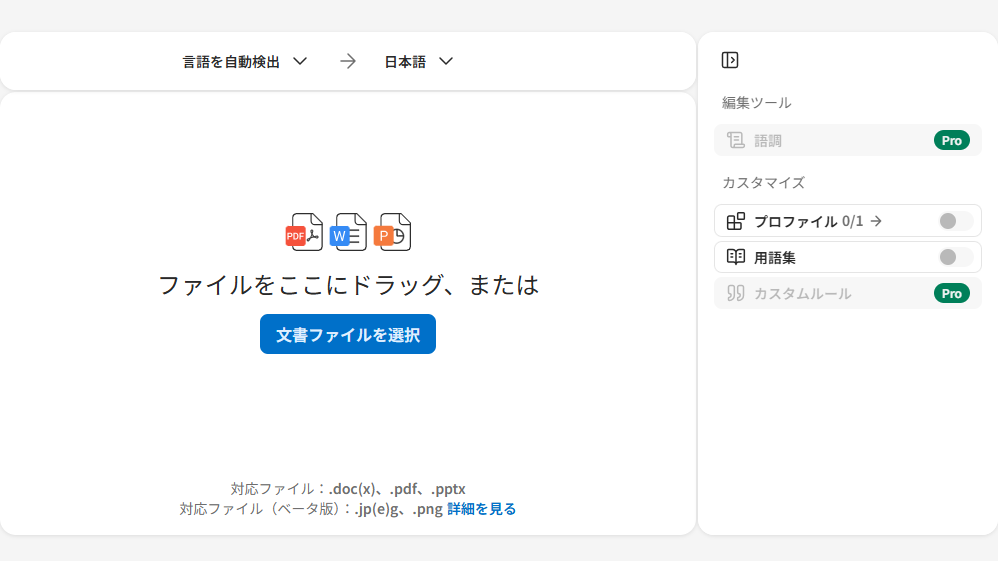998x561 pixels.
Task: Toggle the プロファイル switch on
Action: pos(955,221)
